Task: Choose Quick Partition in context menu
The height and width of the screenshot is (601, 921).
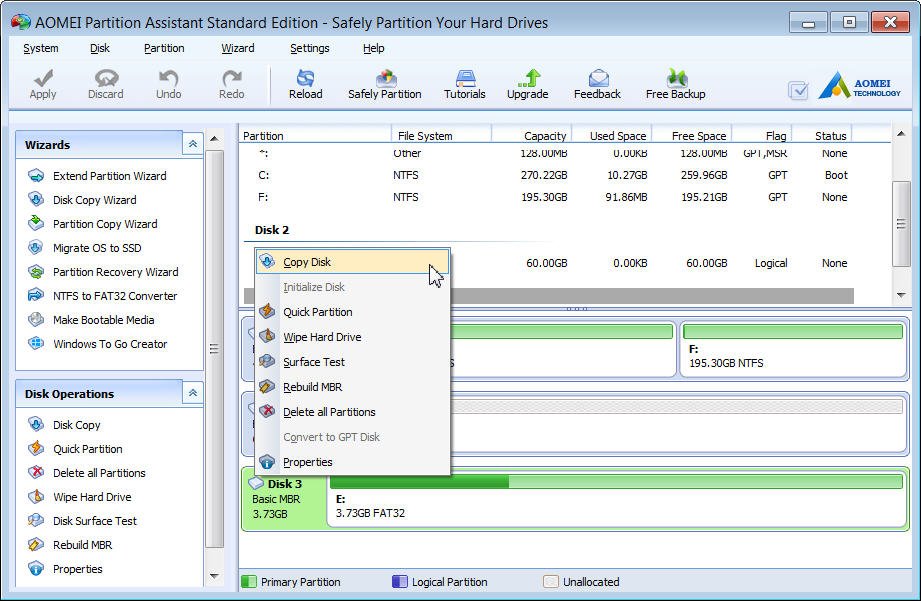Action: (x=352, y=312)
